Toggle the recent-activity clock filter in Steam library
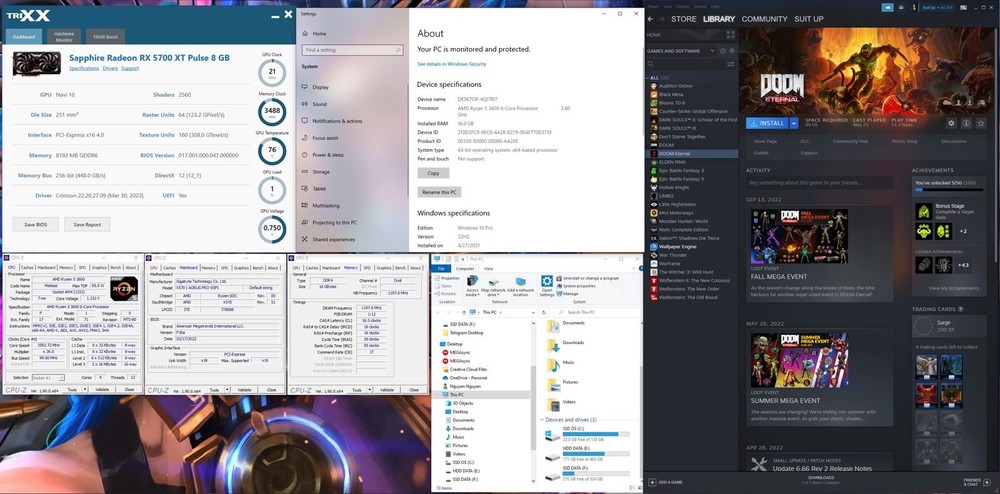 723,51
